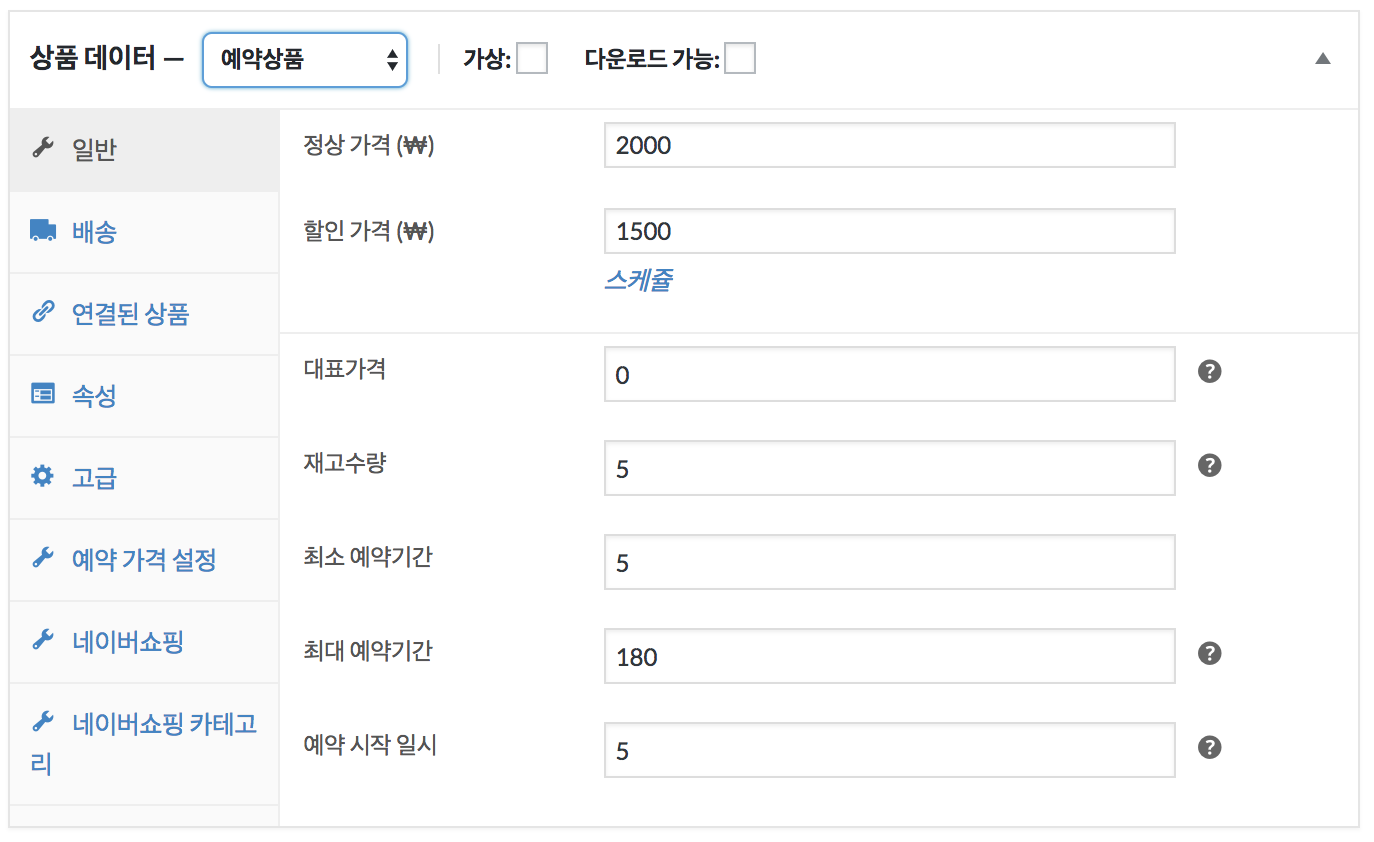Click the chain link icon for 연결된 상품
This screenshot has height=842, width=1374.
42,313
